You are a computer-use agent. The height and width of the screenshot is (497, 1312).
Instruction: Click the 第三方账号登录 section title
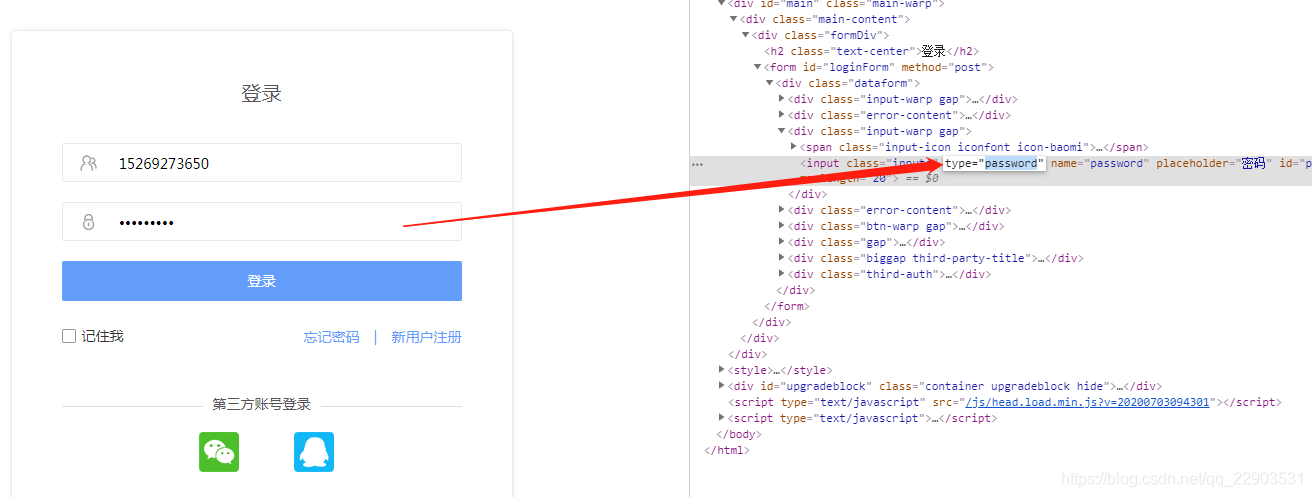click(262, 405)
